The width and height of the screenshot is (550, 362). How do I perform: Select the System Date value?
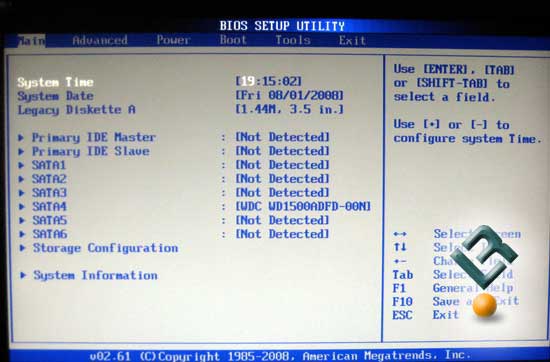289,95
